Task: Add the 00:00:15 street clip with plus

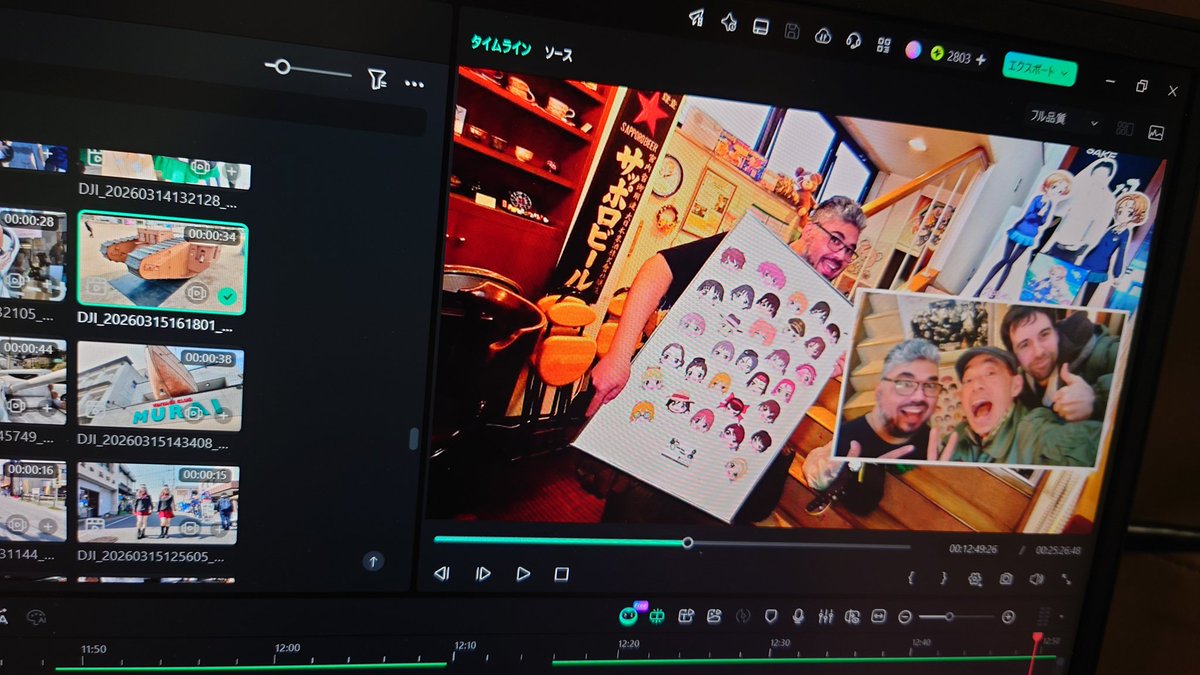Action: point(220,528)
